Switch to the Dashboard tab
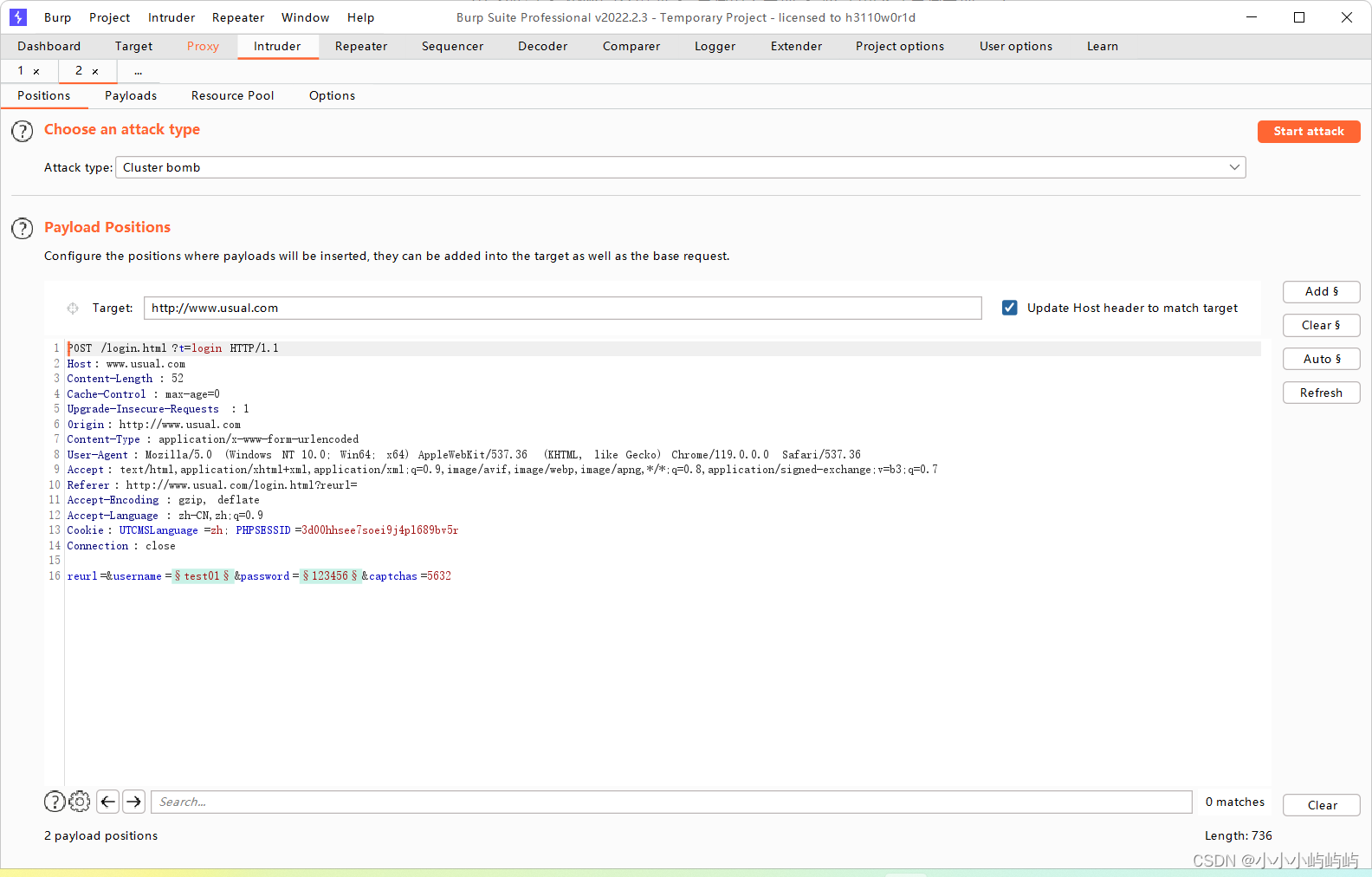The height and width of the screenshot is (877, 1372). tap(49, 46)
